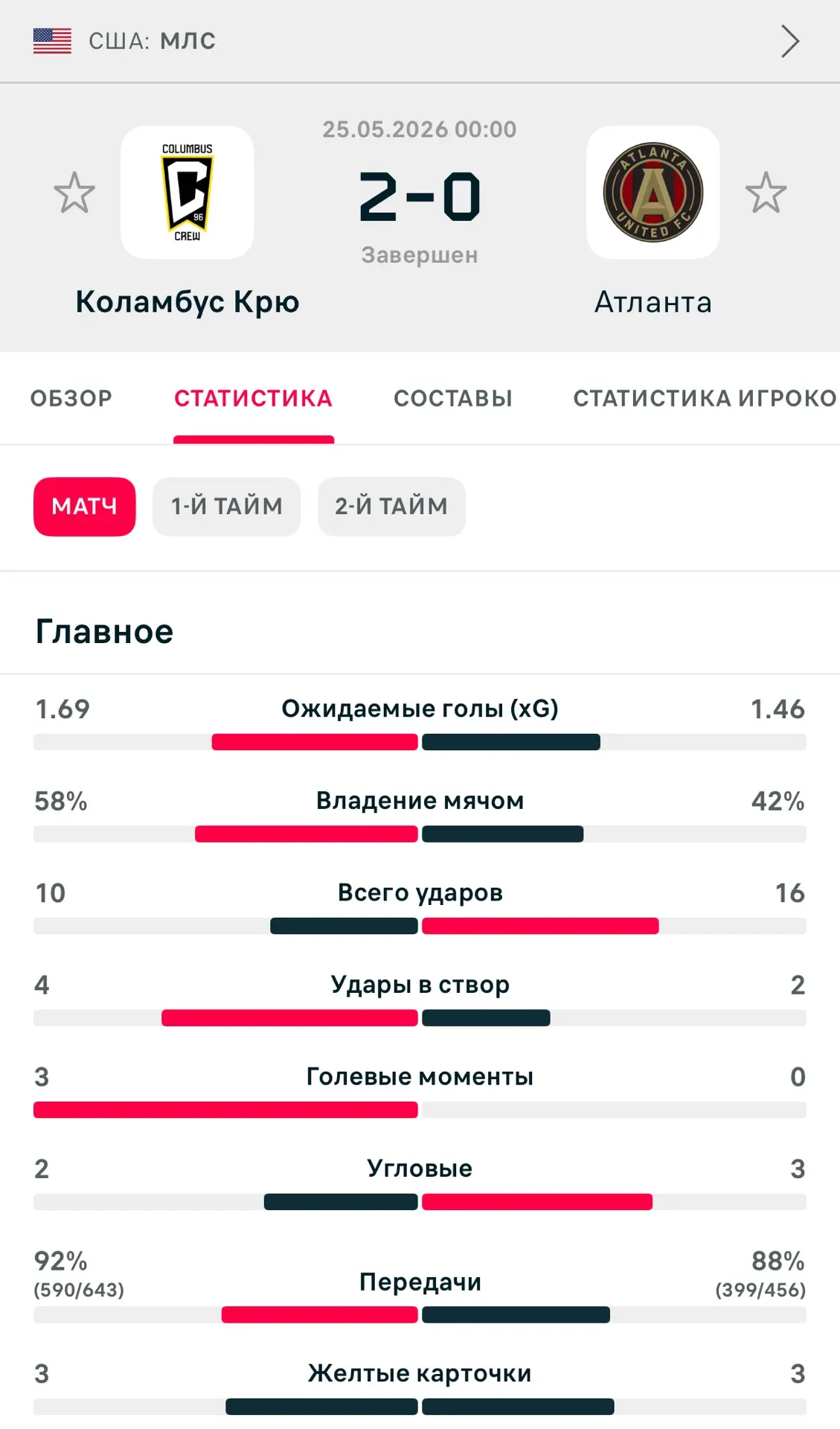Tap the Атланта team name

653,302
